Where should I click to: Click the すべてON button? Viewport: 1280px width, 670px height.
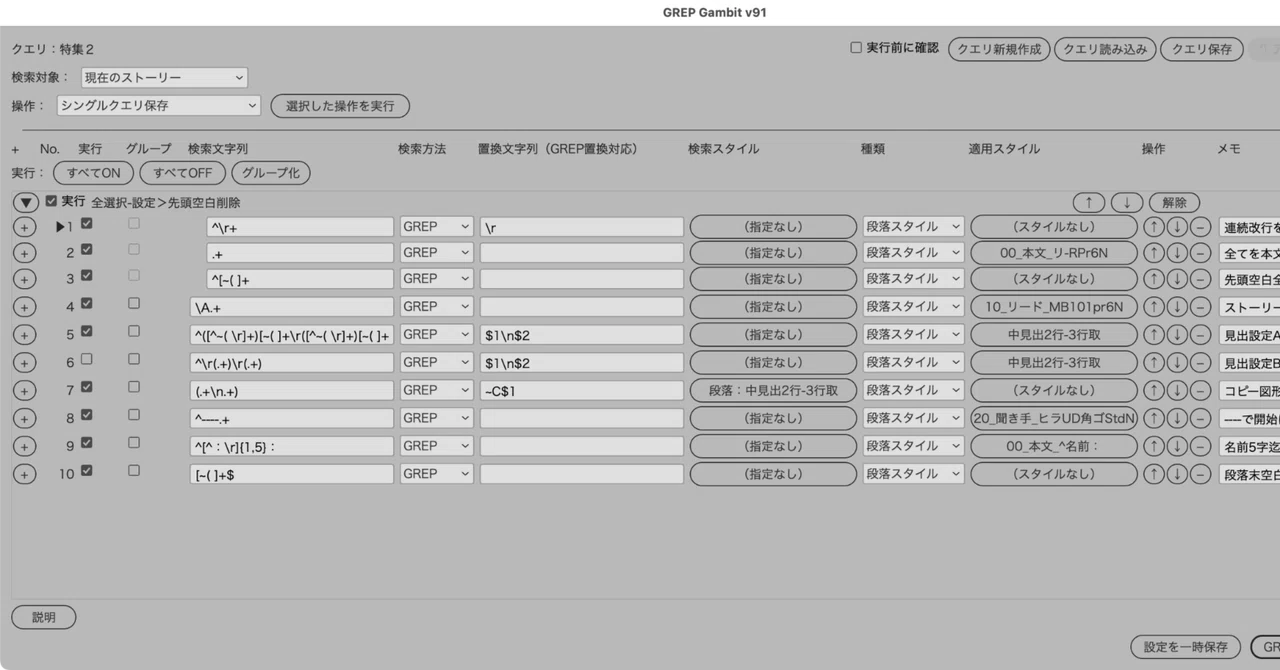tap(93, 173)
